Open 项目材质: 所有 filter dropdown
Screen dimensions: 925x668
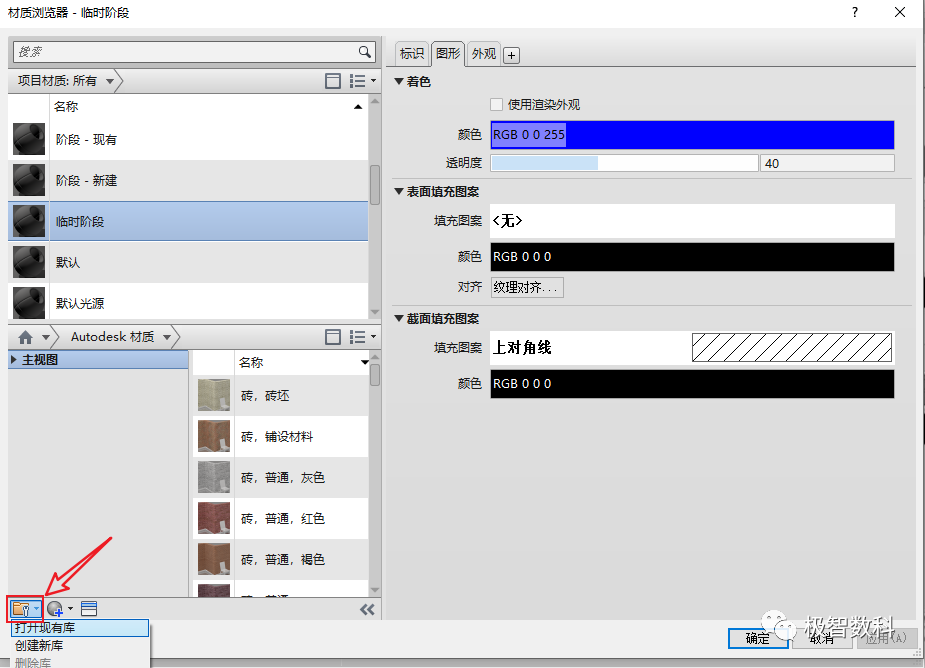[x=110, y=81]
